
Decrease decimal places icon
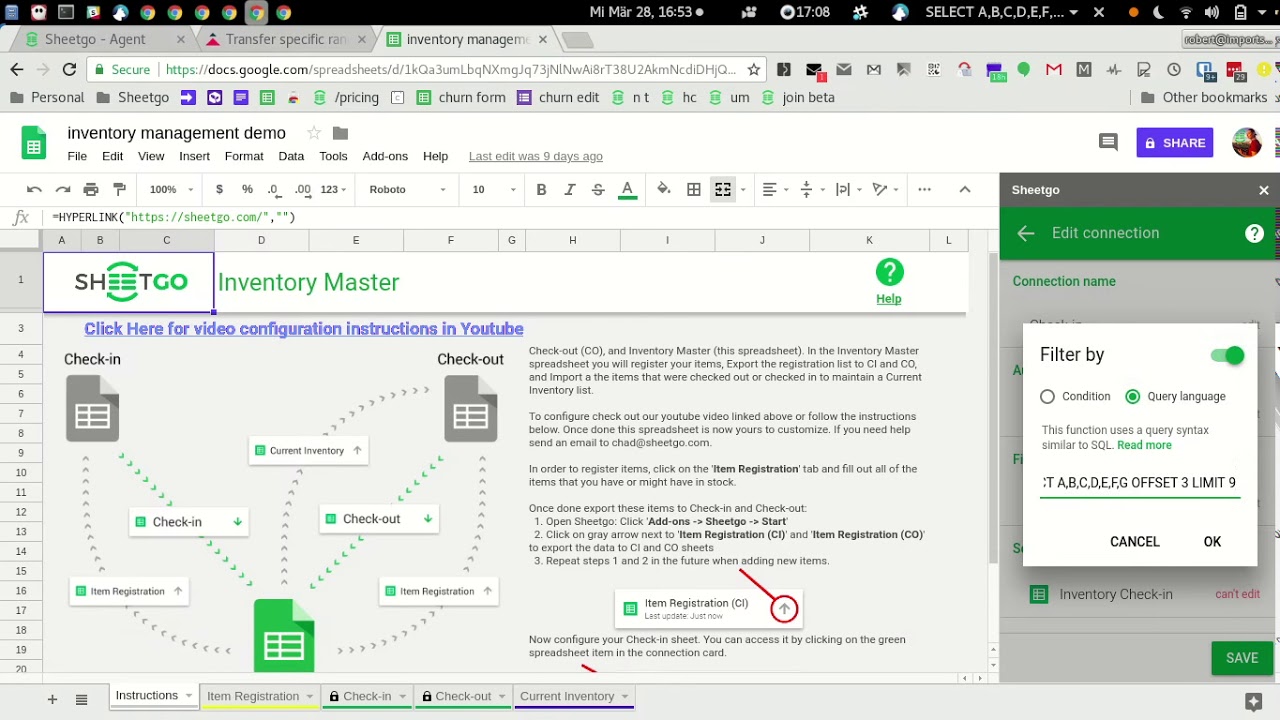pyautogui.click(x=274, y=189)
